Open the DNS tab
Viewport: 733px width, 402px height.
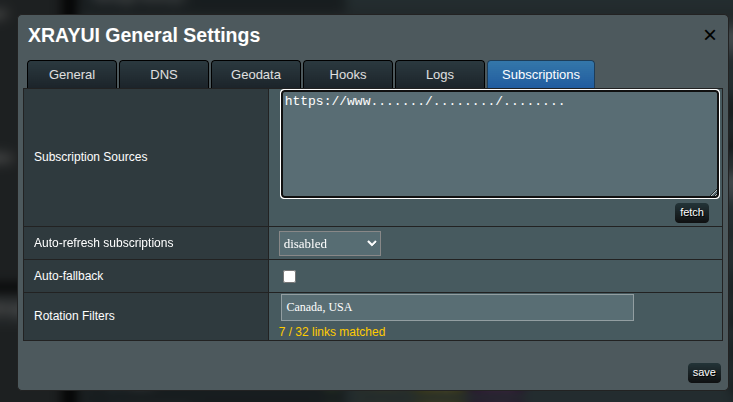click(x=164, y=74)
